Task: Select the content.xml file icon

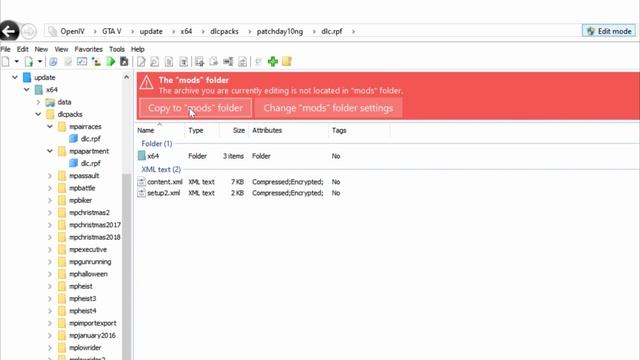Action: tap(142, 182)
